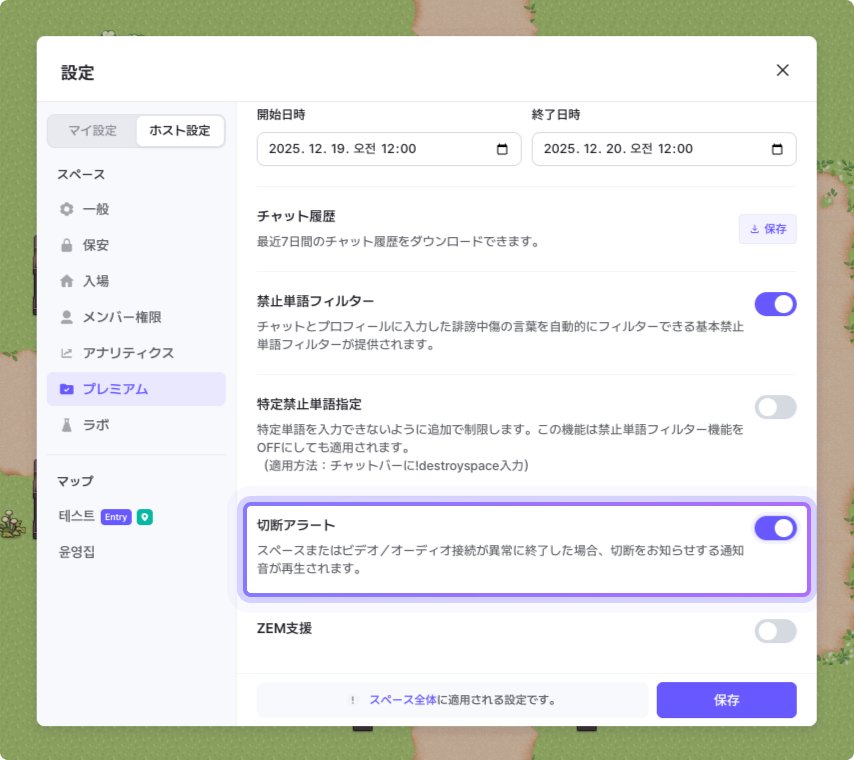This screenshot has width=854, height=760.
Task: Click the スペース全体 link text
Action: [403, 700]
